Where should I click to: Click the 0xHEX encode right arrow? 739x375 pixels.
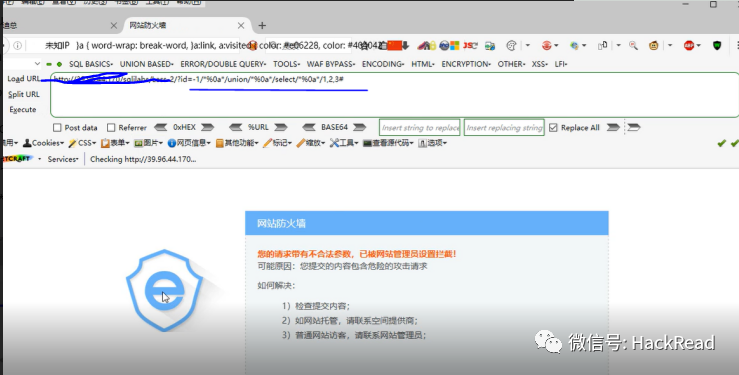click(208, 127)
